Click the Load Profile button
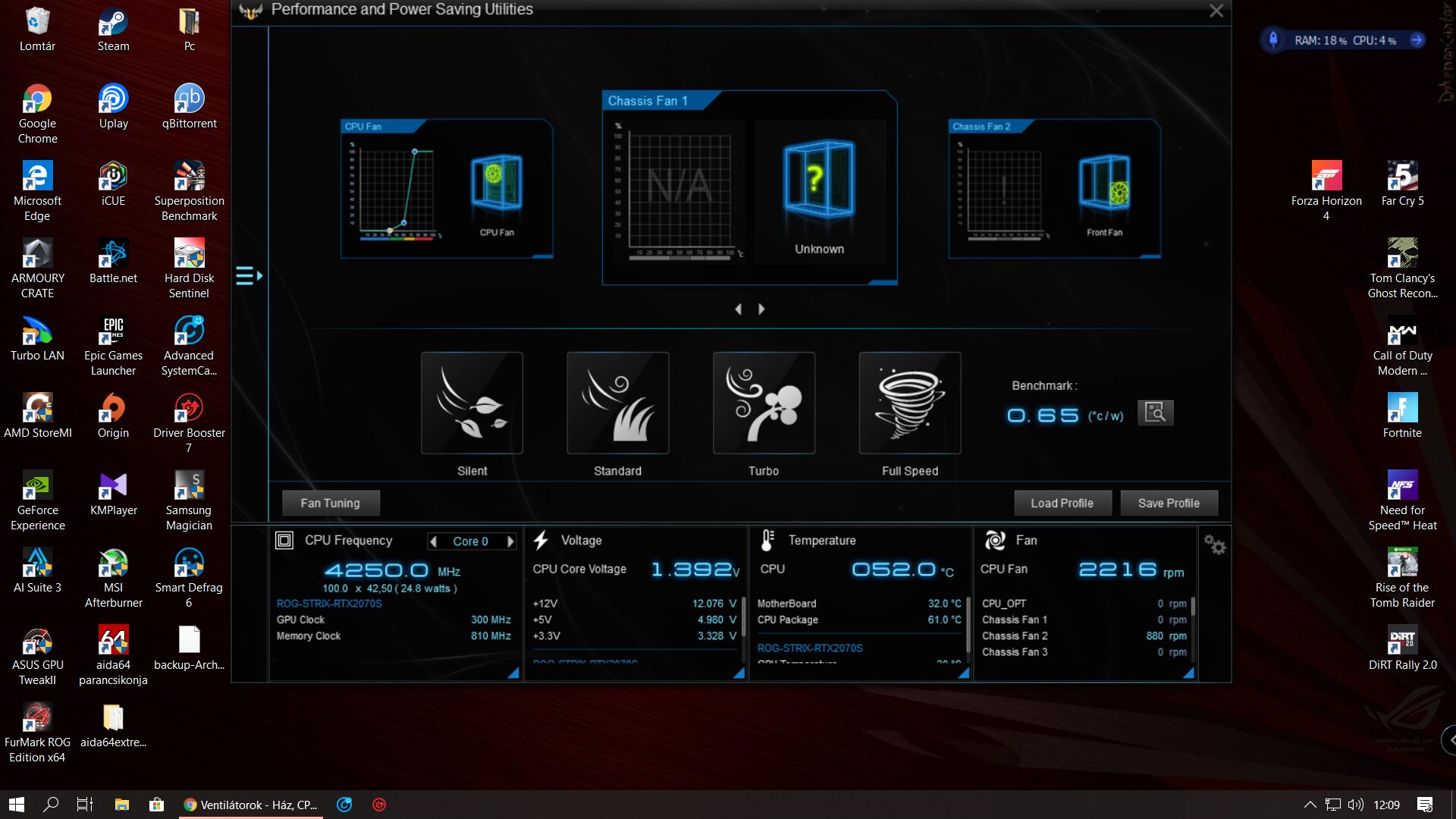The image size is (1456, 819). click(1062, 503)
